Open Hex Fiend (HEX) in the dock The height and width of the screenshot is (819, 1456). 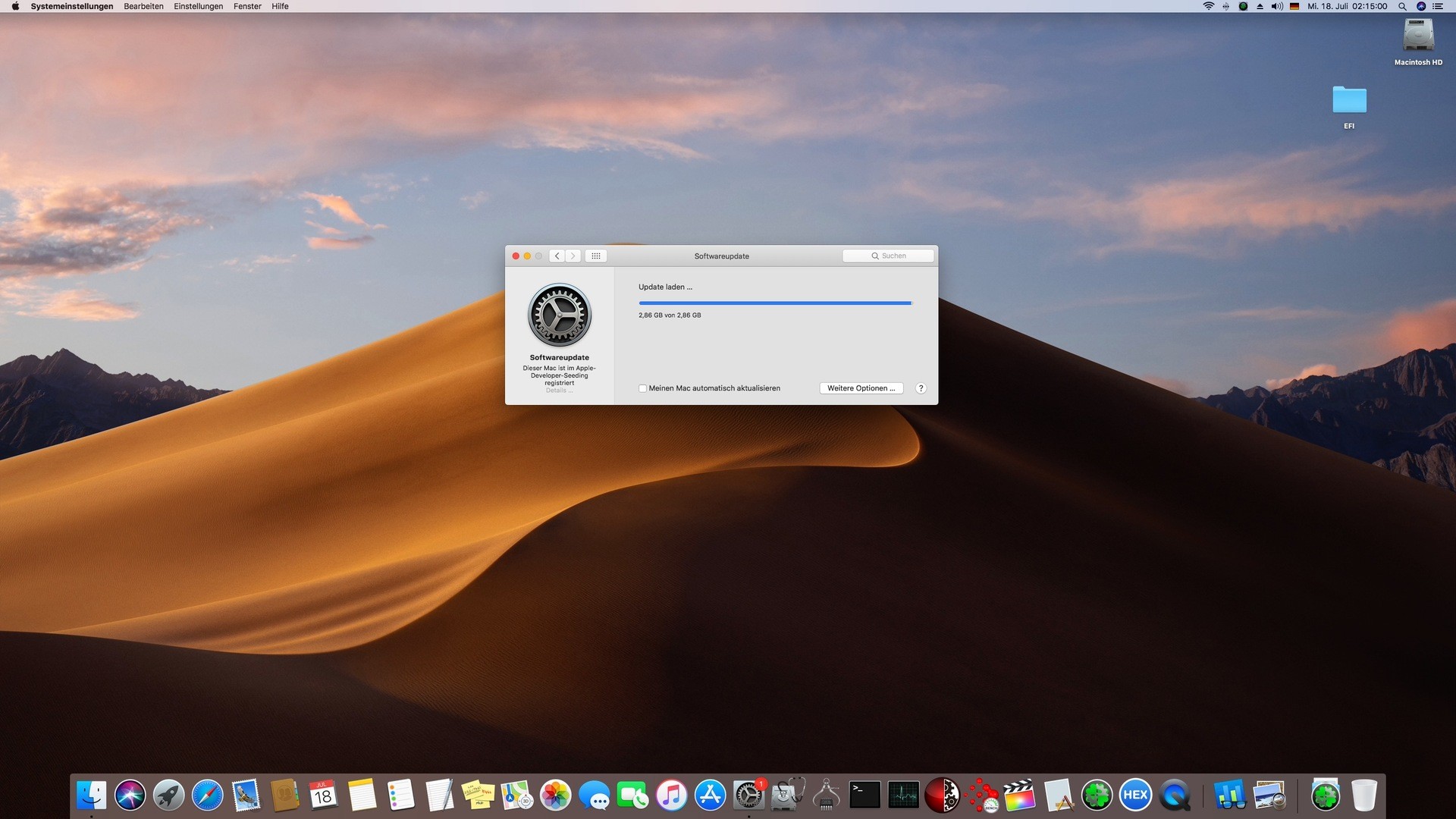pos(1135,795)
